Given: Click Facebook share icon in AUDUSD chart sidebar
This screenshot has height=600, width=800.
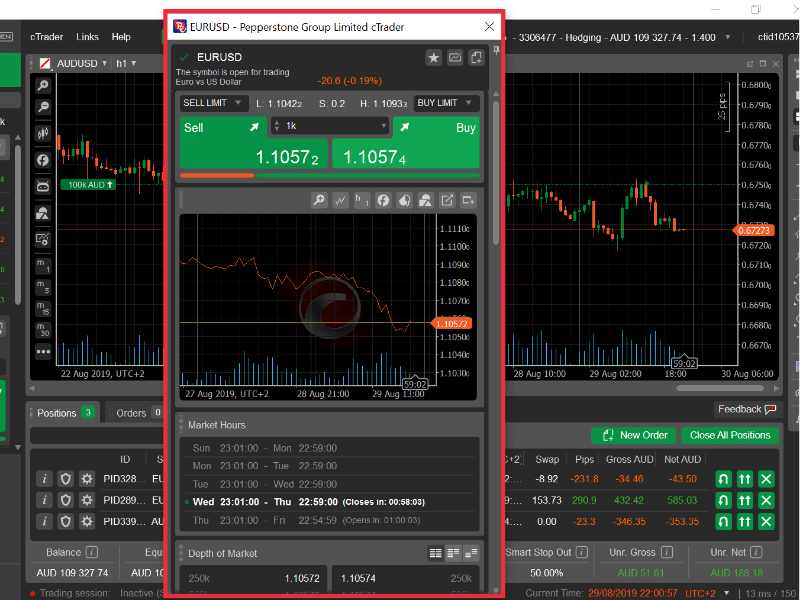Looking at the screenshot, I should pyautogui.click(x=43, y=160).
